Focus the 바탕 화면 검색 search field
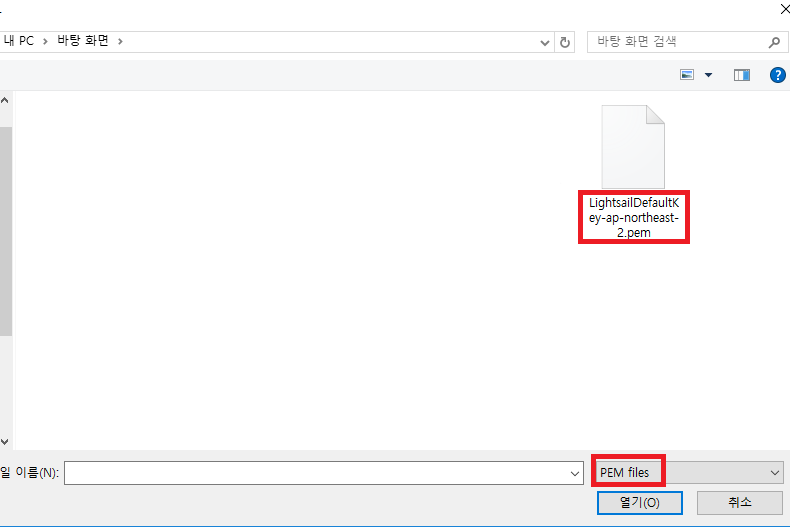The image size is (790, 527). coord(687,42)
